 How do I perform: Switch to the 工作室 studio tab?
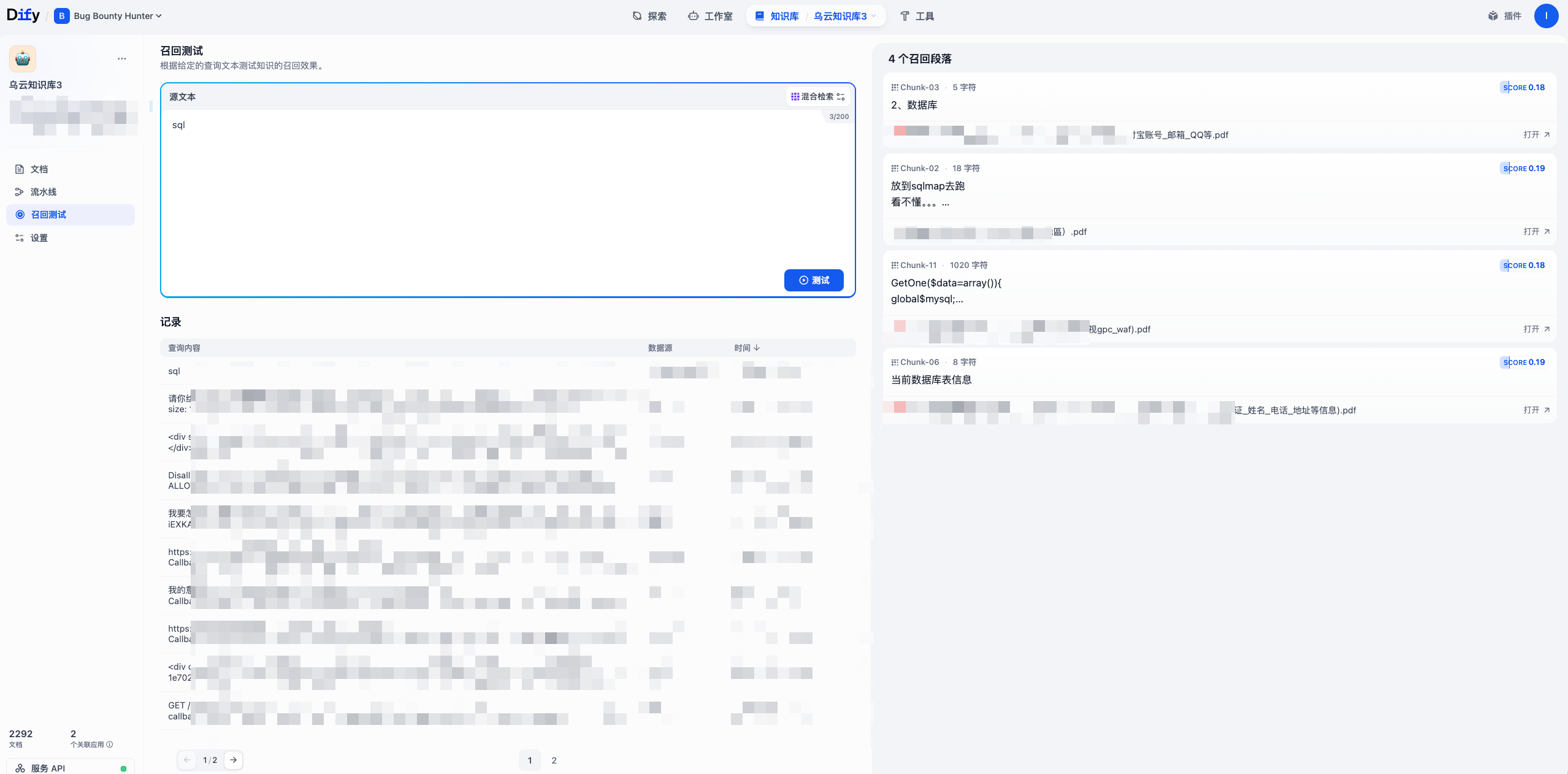(x=710, y=16)
